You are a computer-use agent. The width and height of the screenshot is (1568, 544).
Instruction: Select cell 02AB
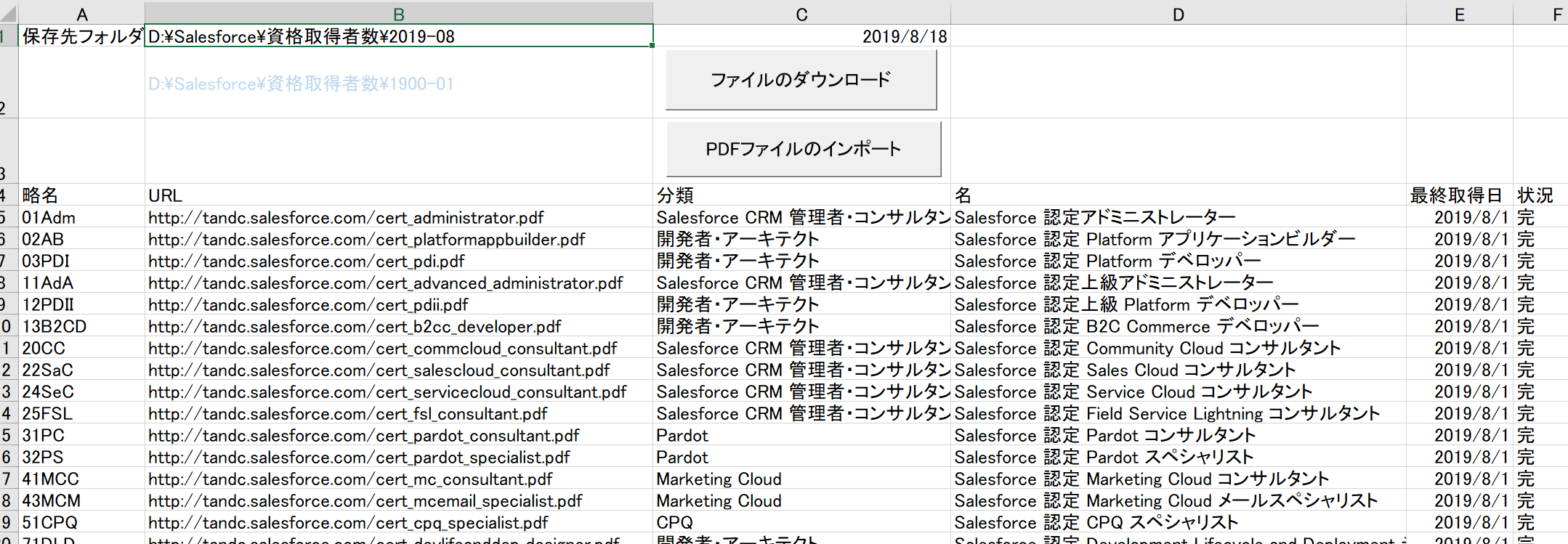(x=81, y=238)
